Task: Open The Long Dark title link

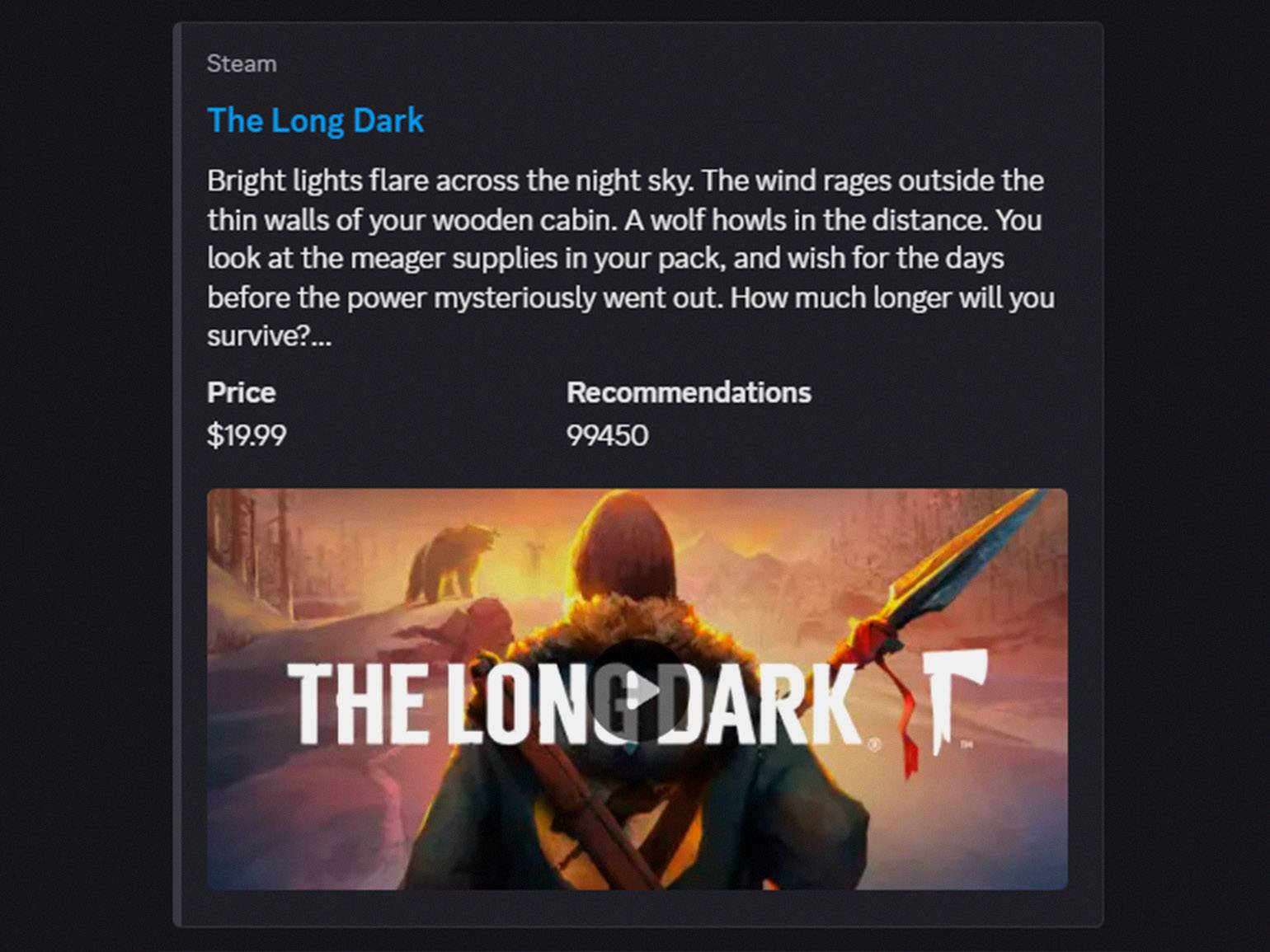Action: point(315,121)
